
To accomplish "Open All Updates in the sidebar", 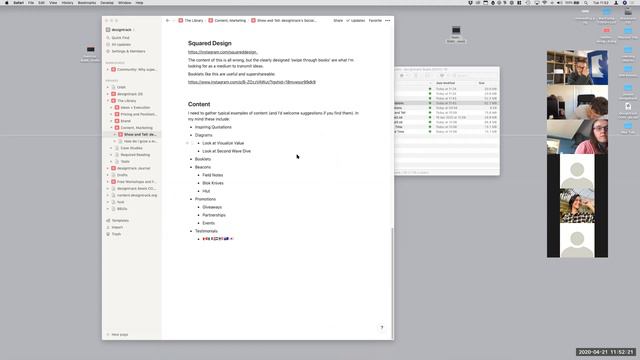I will click(x=121, y=44).
